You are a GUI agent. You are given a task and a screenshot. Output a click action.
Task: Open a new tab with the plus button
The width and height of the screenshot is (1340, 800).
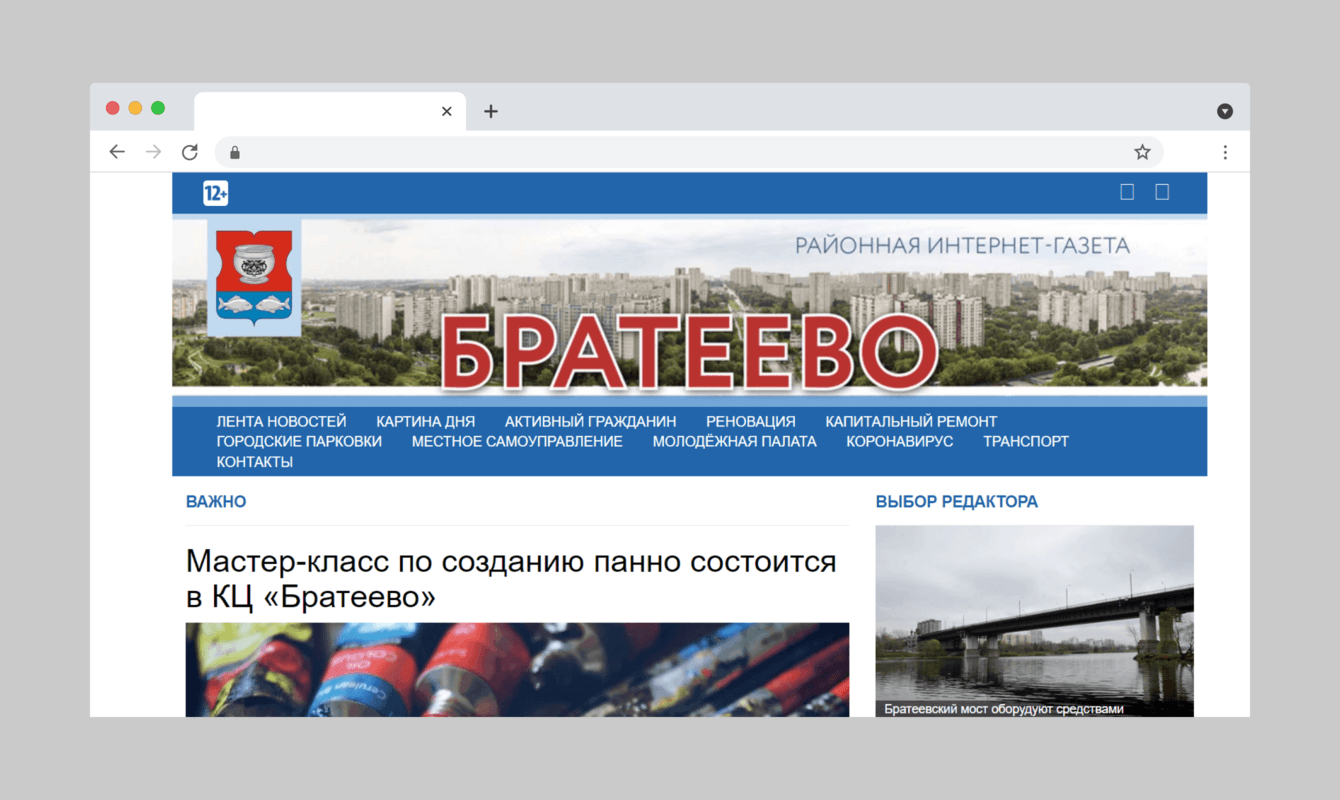pyautogui.click(x=490, y=111)
